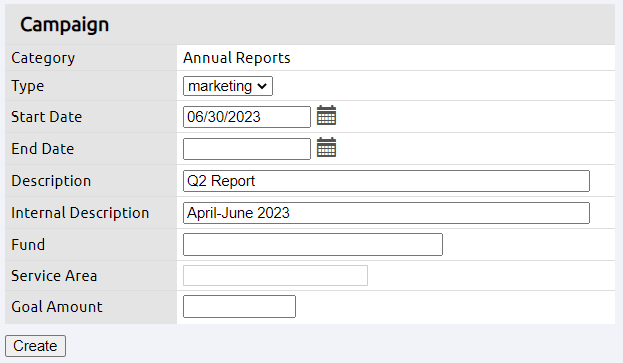Click the Service Area input field

(x=275, y=276)
